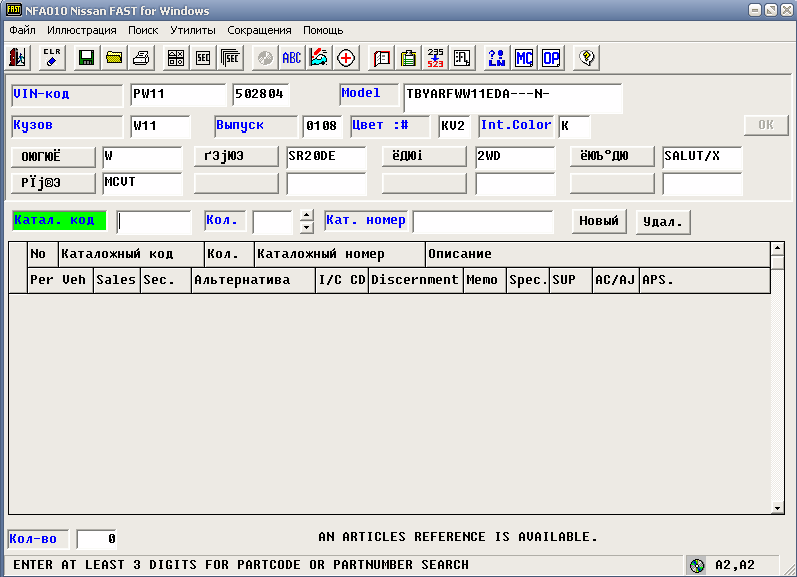Click the Катал. код input field
The height and width of the screenshot is (577, 797).
click(x=154, y=221)
